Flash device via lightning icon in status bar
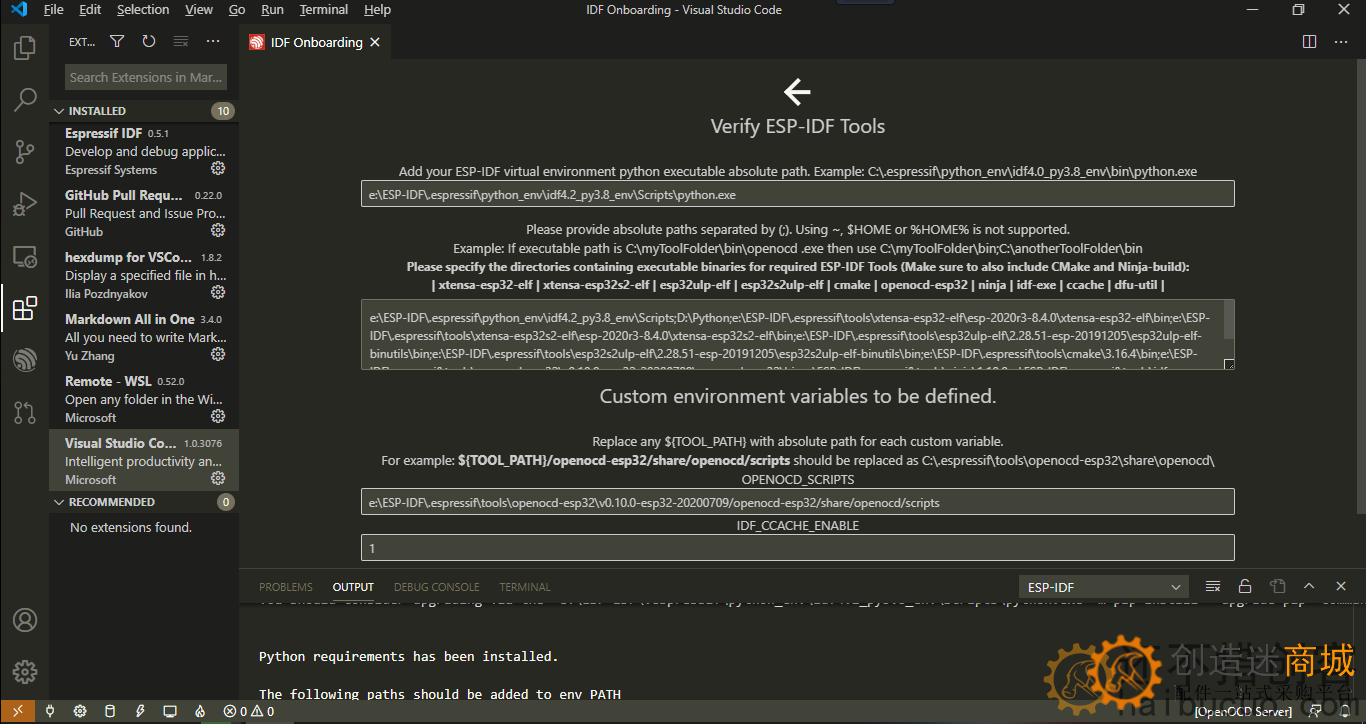 click(x=140, y=712)
